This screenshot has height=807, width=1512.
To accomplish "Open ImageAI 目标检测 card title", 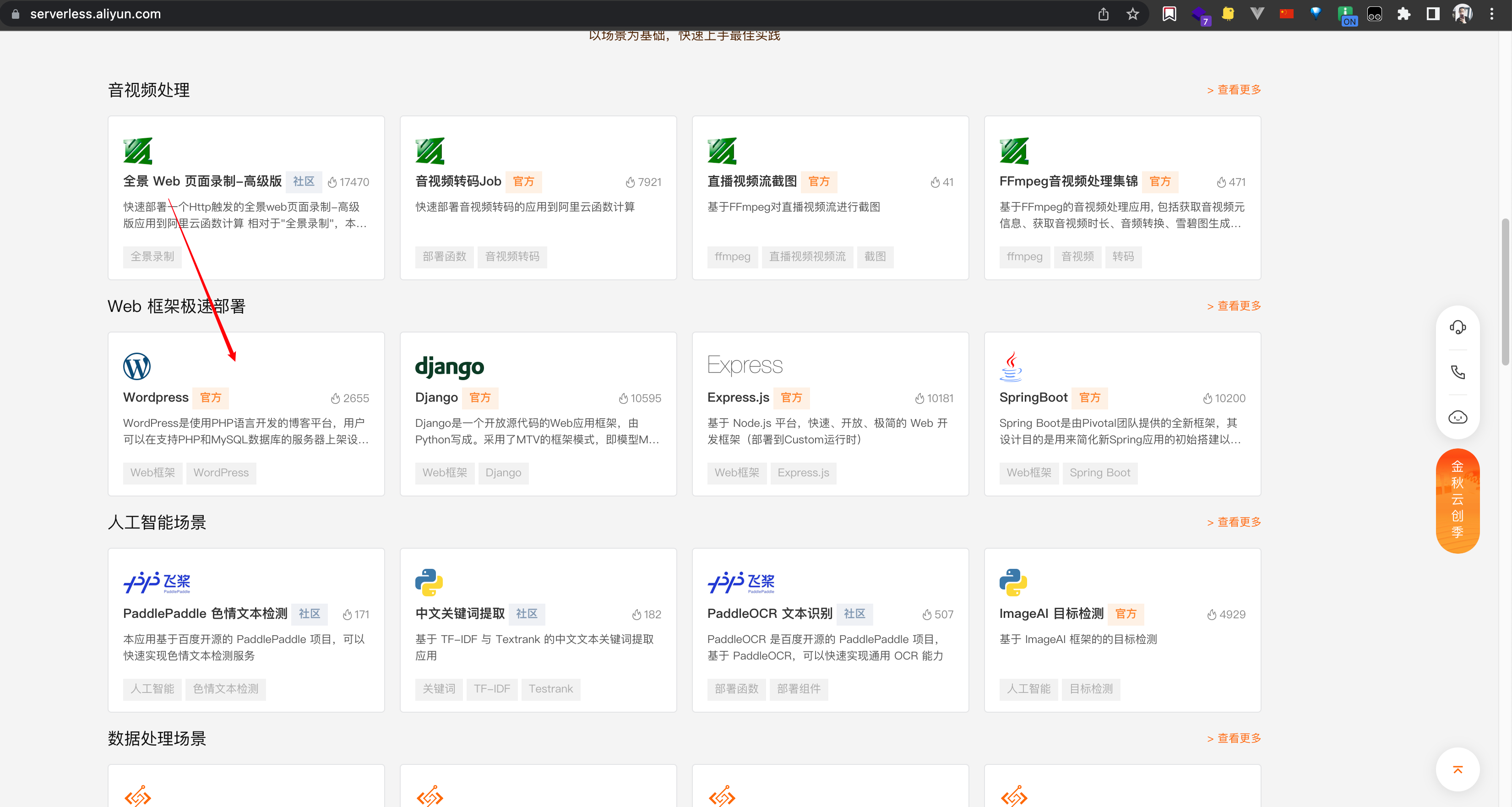I will (x=1051, y=613).
